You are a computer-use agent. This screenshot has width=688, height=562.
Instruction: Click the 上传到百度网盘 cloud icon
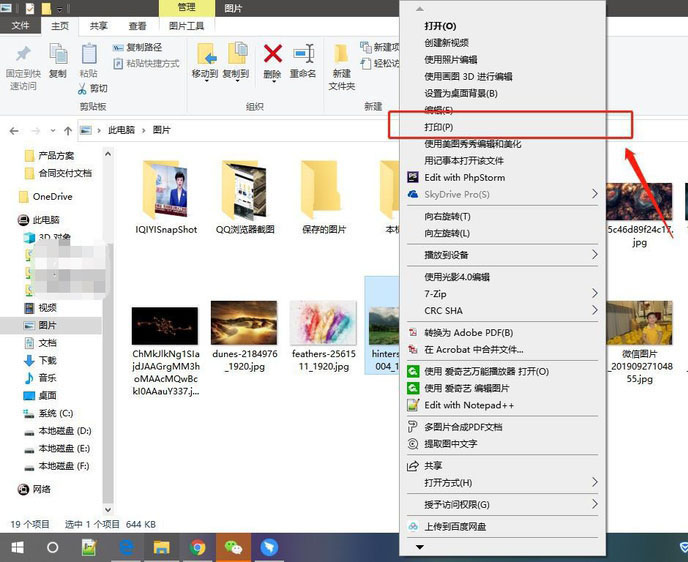click(x=413, y=526)
